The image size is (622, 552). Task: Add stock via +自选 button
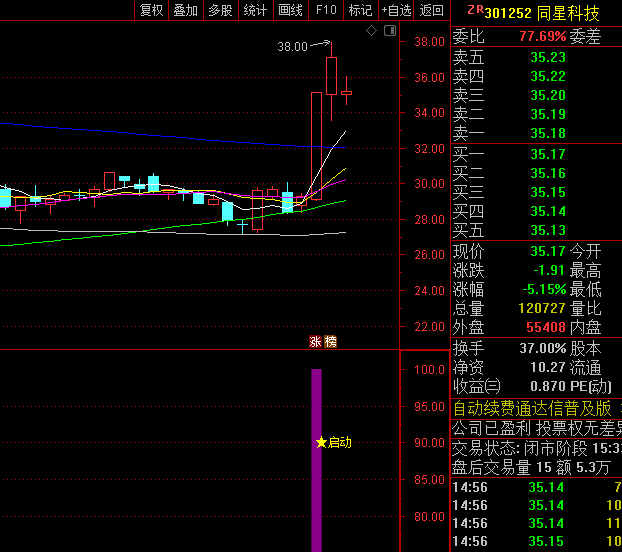(396, 10)
